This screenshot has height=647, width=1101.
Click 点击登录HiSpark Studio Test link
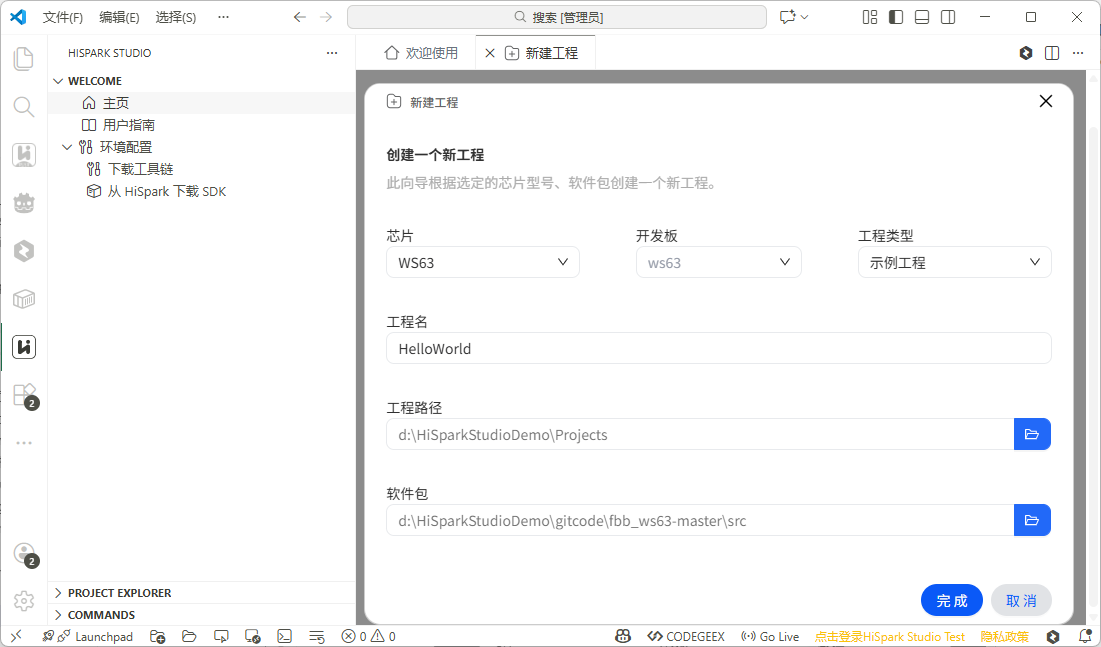(890, 636)
